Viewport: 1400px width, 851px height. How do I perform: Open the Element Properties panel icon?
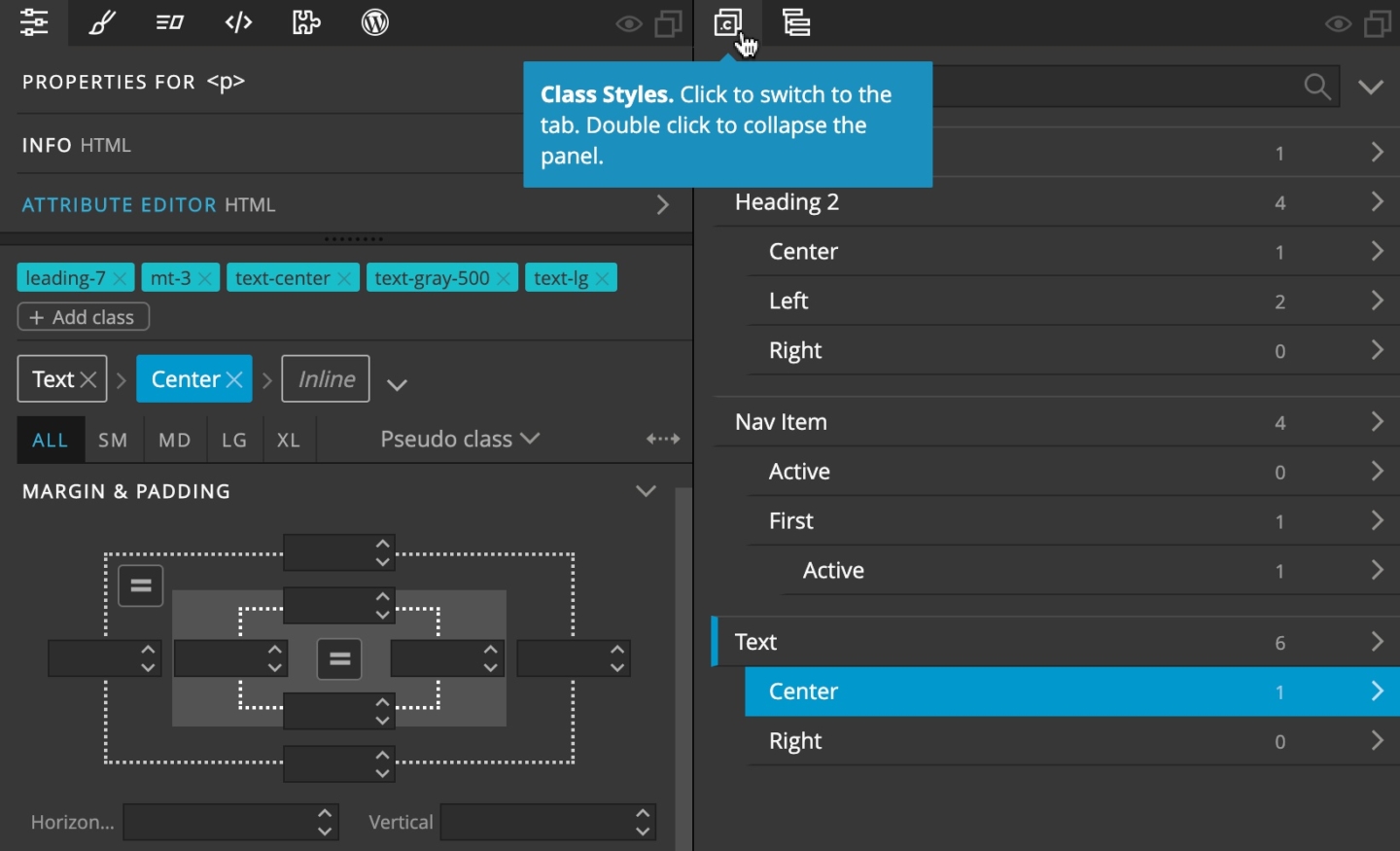pos(34,22)
